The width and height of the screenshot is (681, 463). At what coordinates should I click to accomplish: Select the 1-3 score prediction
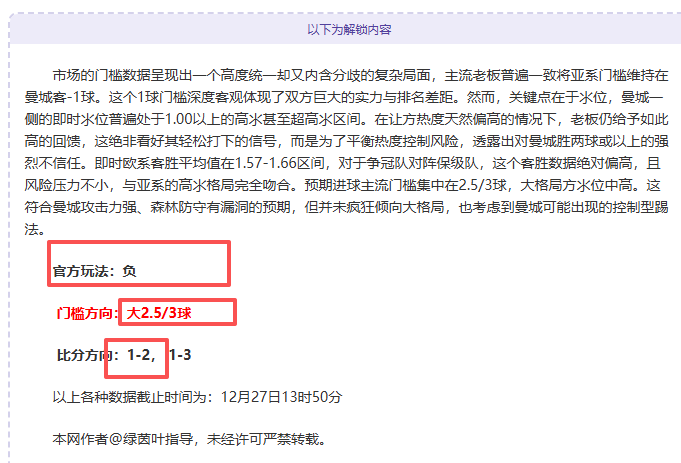[x=180, y=355]
